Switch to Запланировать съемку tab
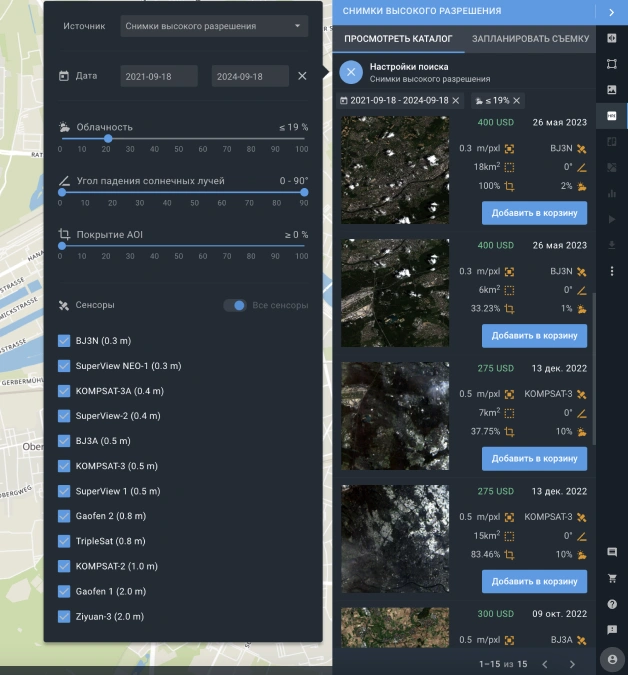628x675 pixels. [530, 39]
